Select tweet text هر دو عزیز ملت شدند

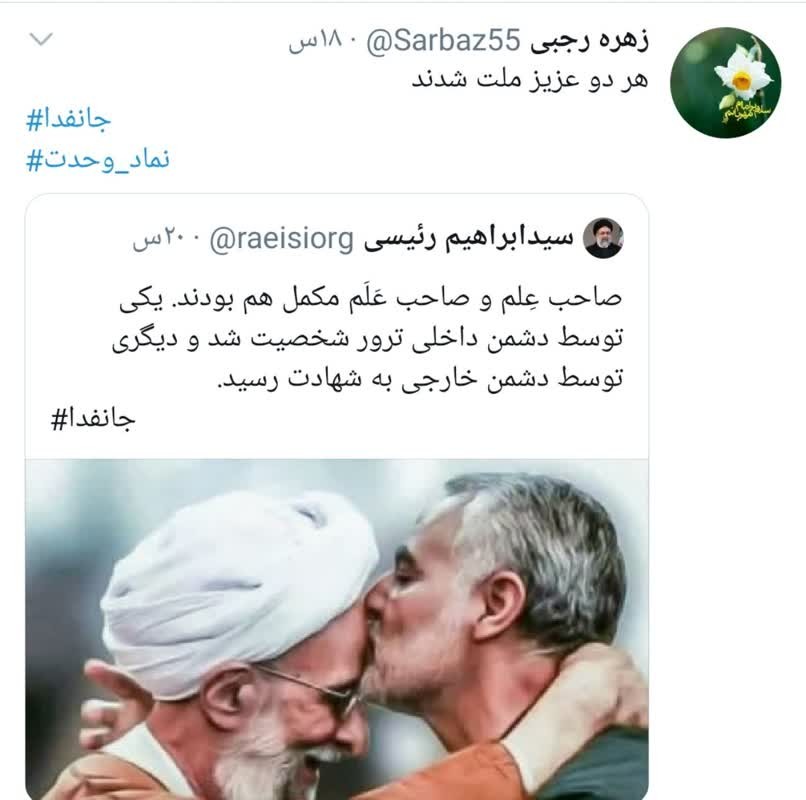(x=529, y=80)
